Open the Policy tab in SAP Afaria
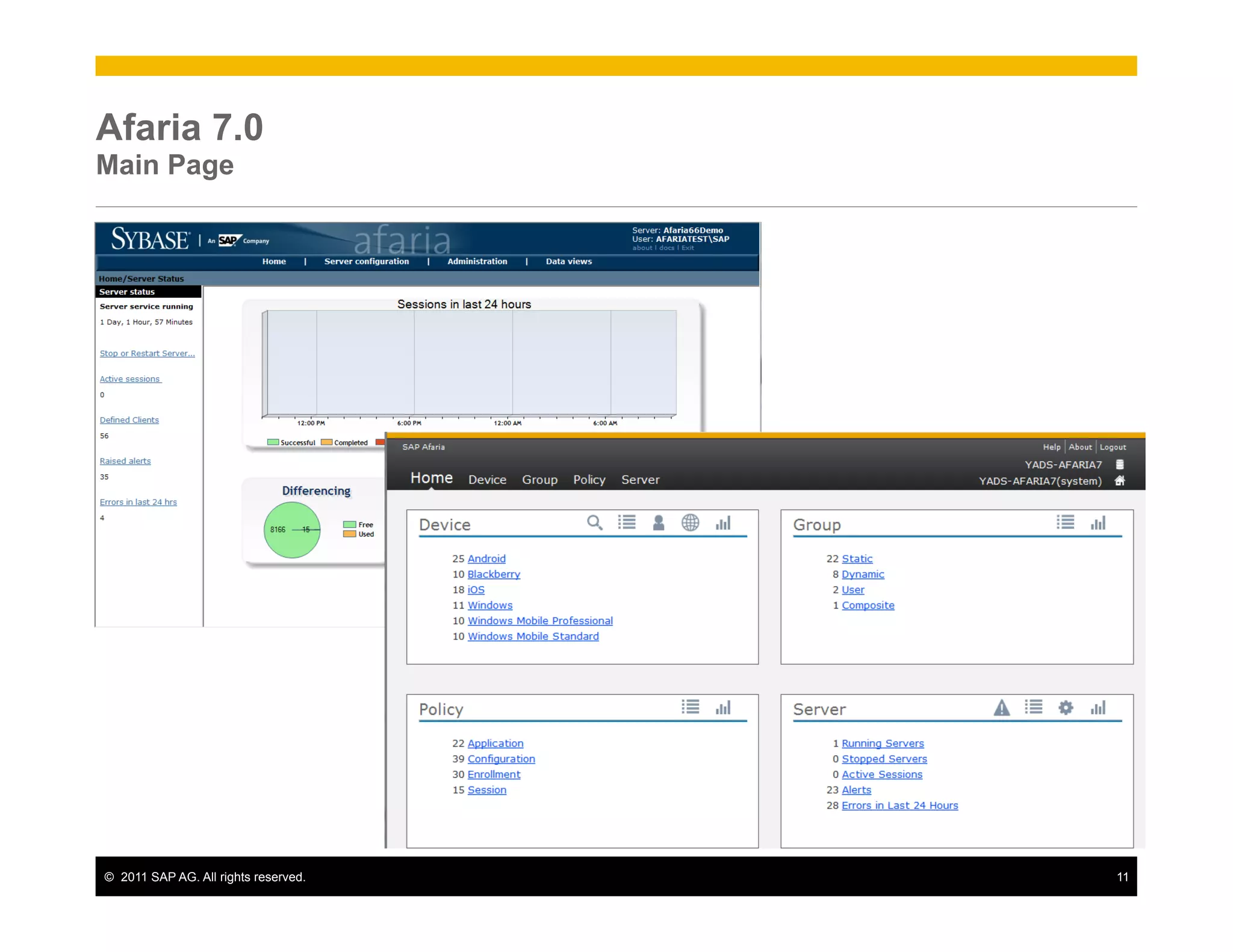The width and height of the screenshot is (1233, 952). click(x=589, y=480)
